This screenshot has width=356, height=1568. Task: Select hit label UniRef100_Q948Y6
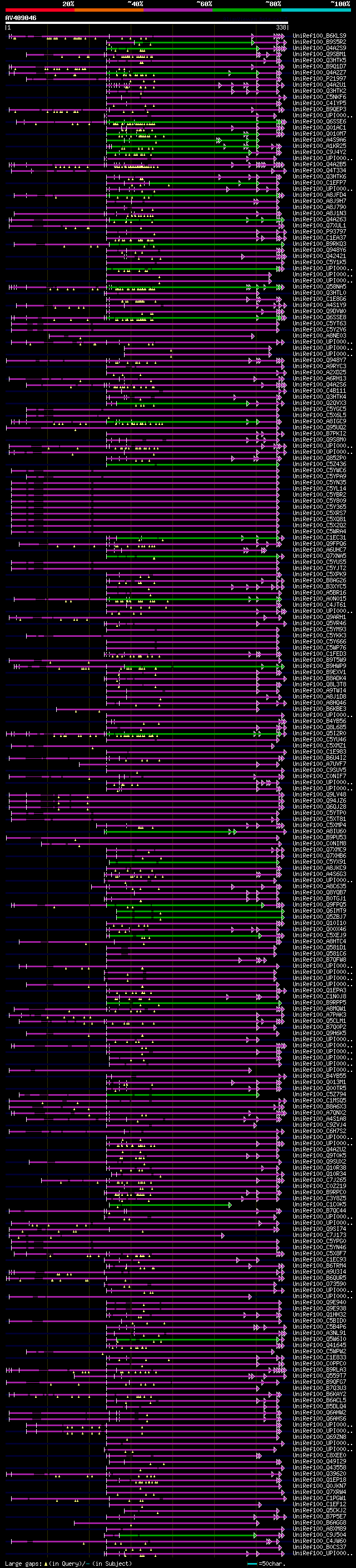pyautogui.click(x=319, y=250)
